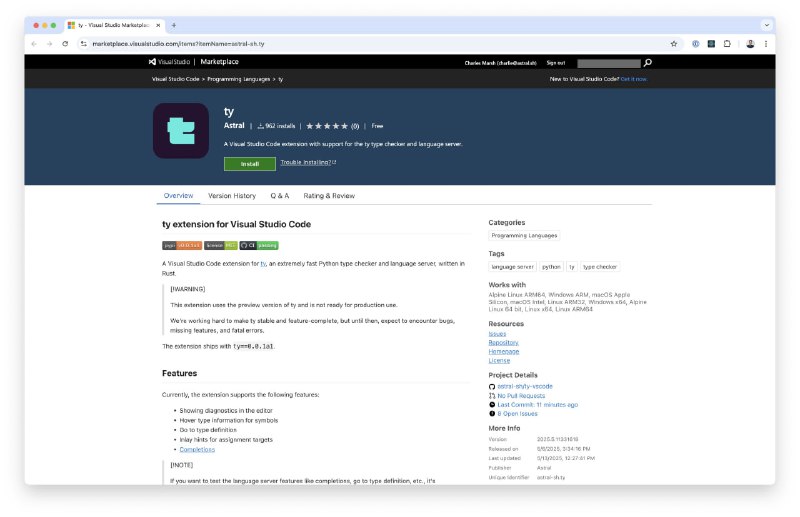Switch to Version History tab
The height and width of the screenshot is (517, 800).
pyautogui.click(x=232, y=195)
